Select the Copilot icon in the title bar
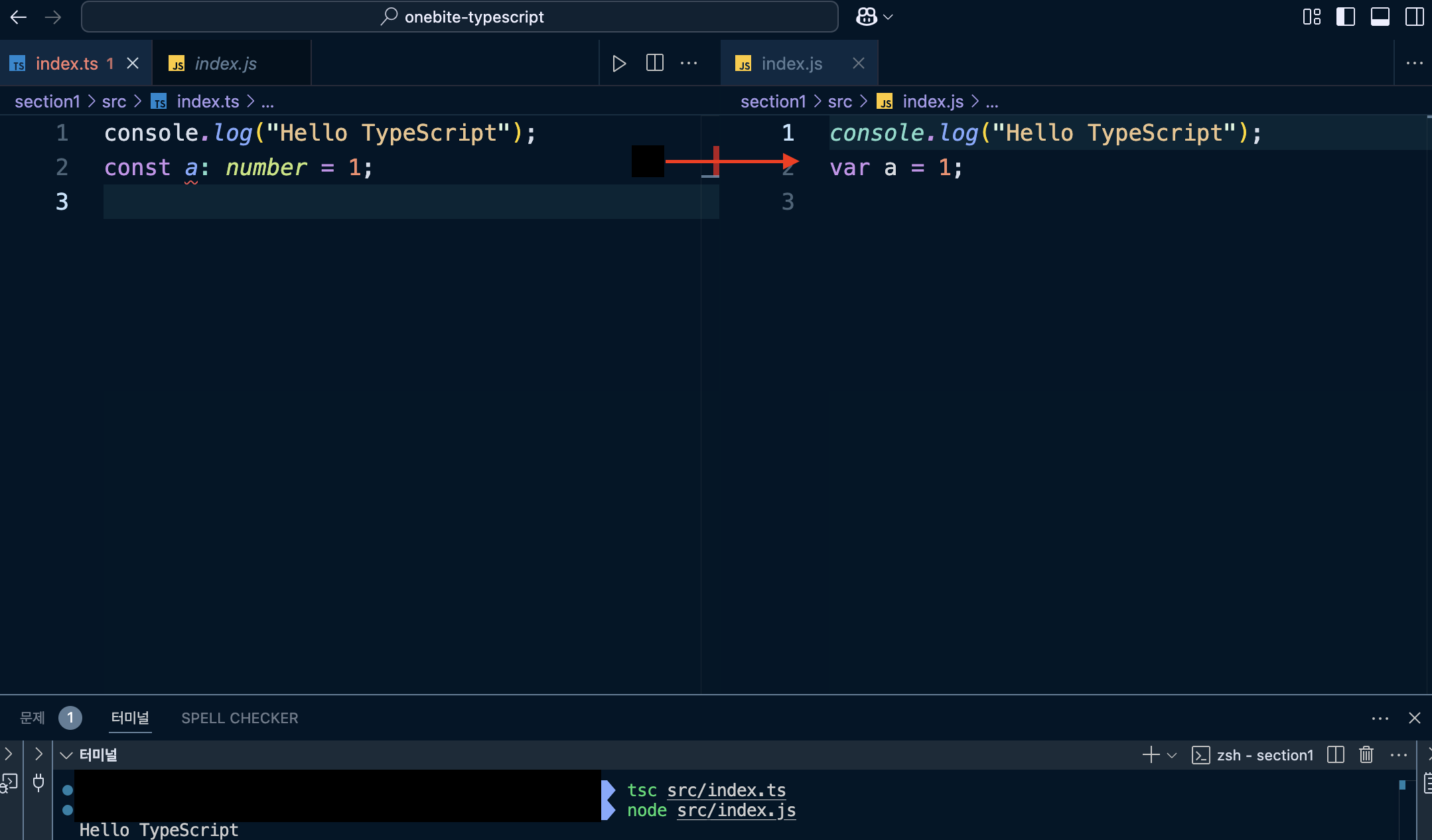The image size is (1432, 840). click(x=867, y=16)
